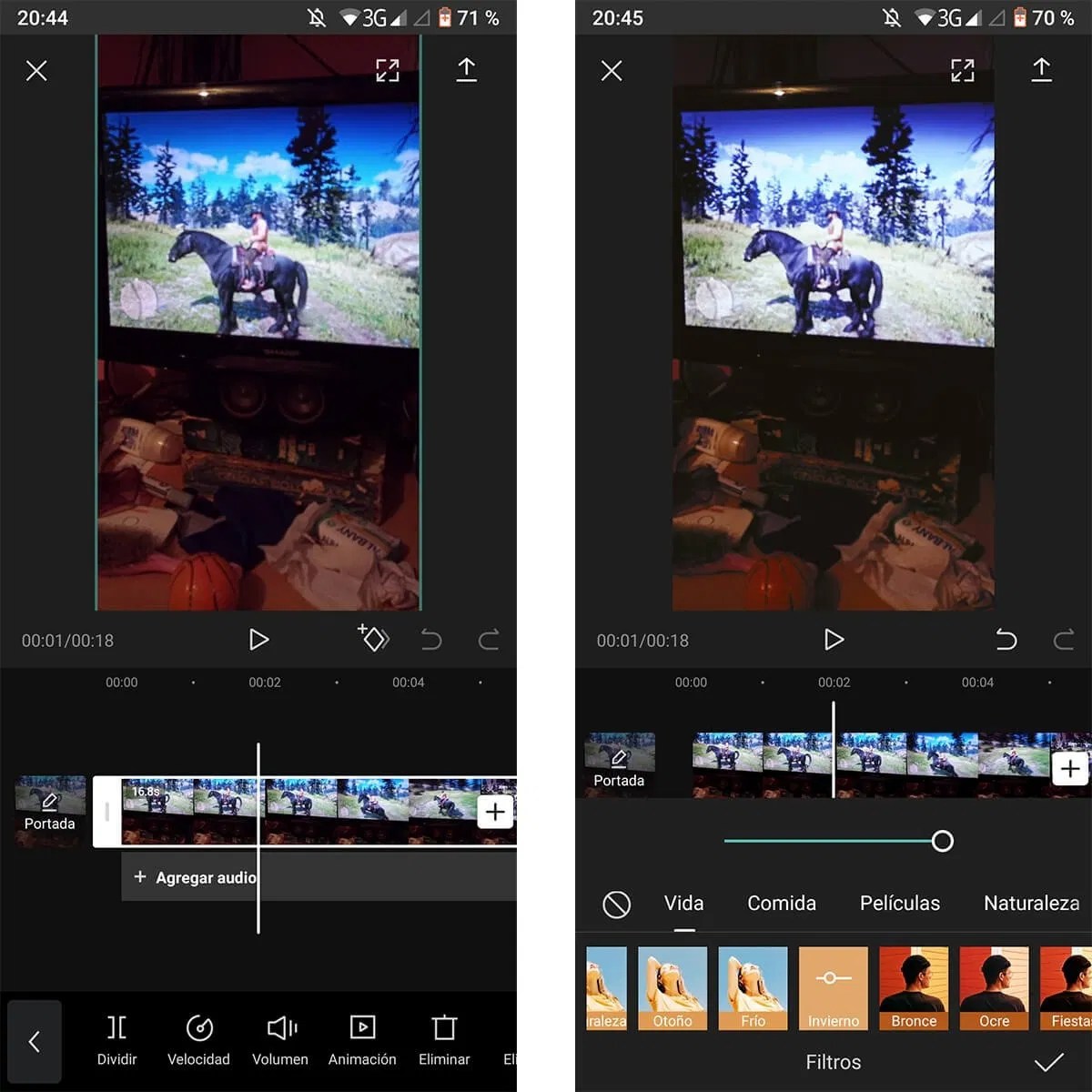Tap the export arrow in right screen
This screenshot has width=1092, height=1092.
tap(1041, 70)
